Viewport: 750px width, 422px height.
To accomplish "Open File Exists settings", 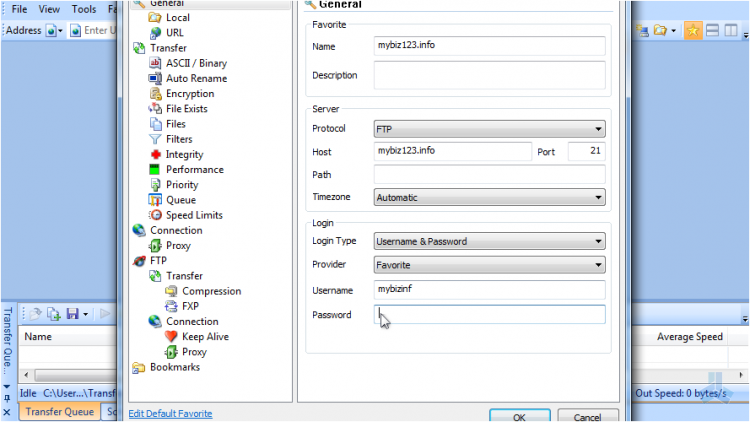I will (x=187, y=109).
